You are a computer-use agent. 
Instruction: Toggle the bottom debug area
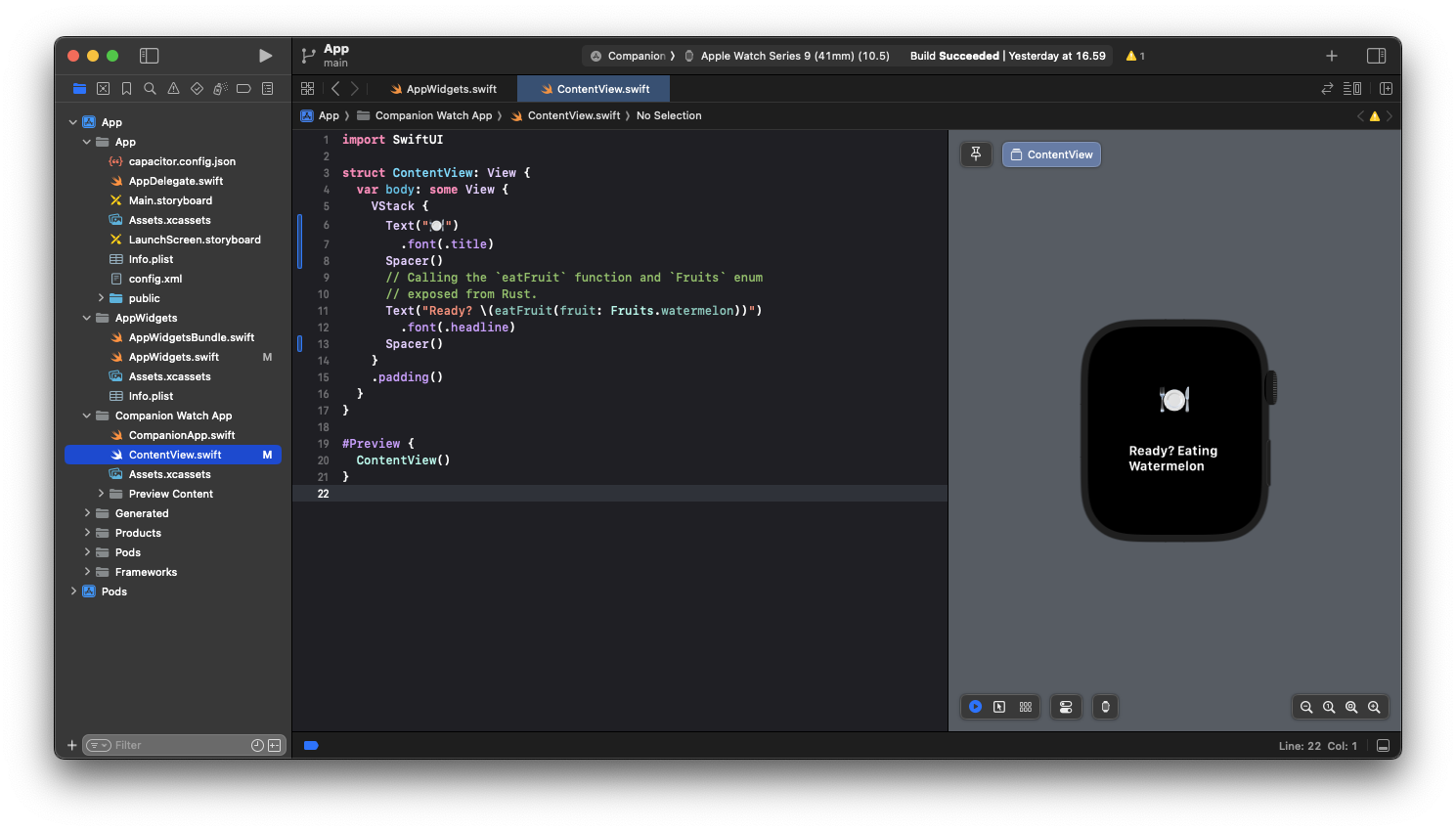(x=1383, y=746)
